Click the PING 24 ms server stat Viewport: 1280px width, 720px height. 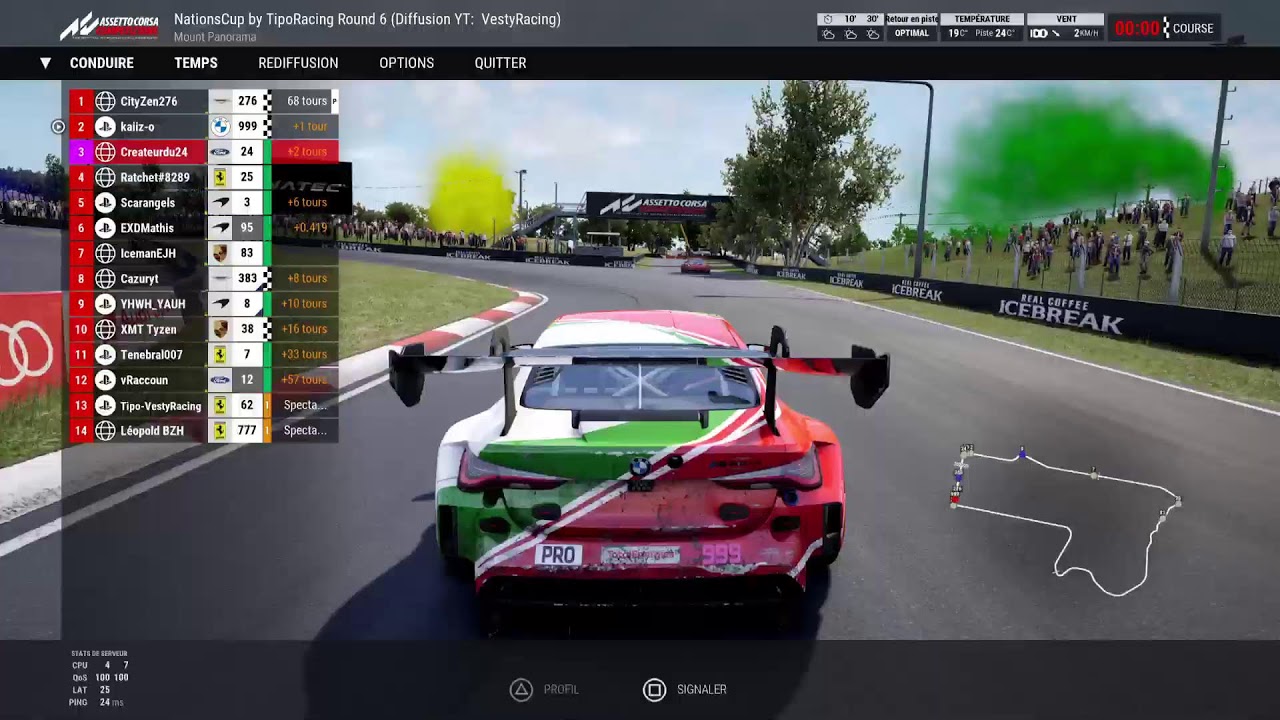click(x=97, y=702)
